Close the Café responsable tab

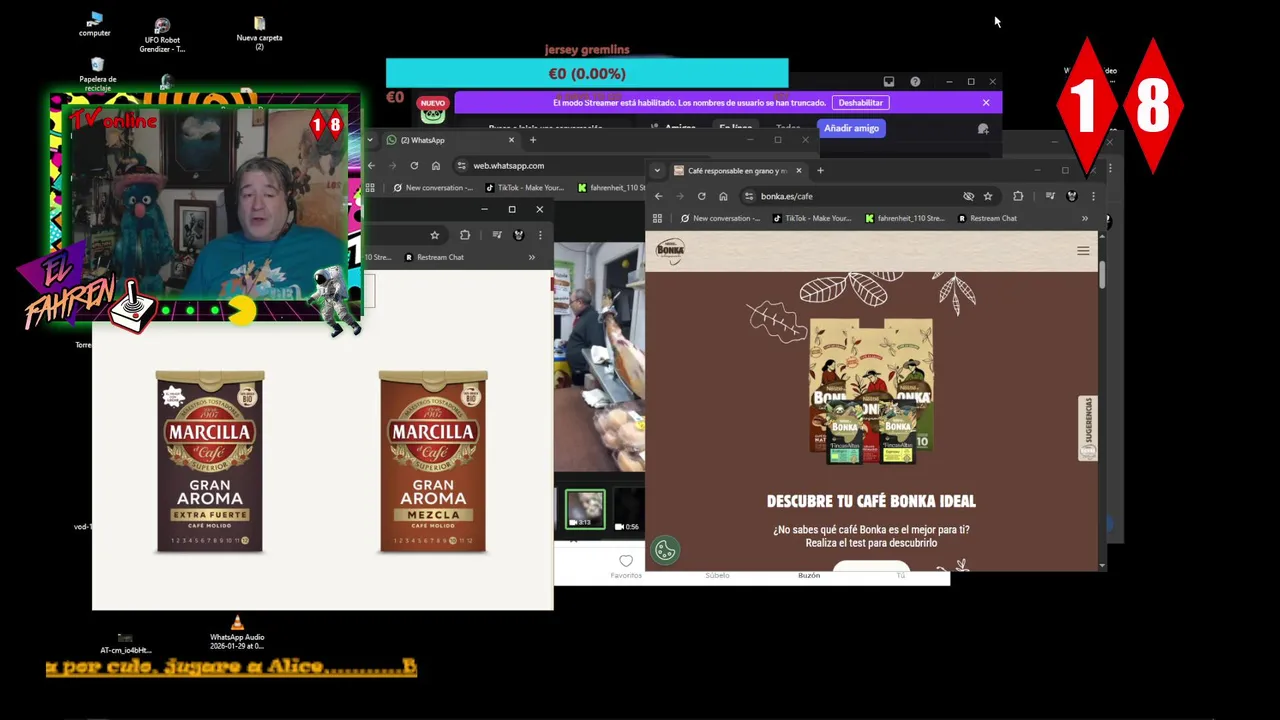[x=798, y=170]
